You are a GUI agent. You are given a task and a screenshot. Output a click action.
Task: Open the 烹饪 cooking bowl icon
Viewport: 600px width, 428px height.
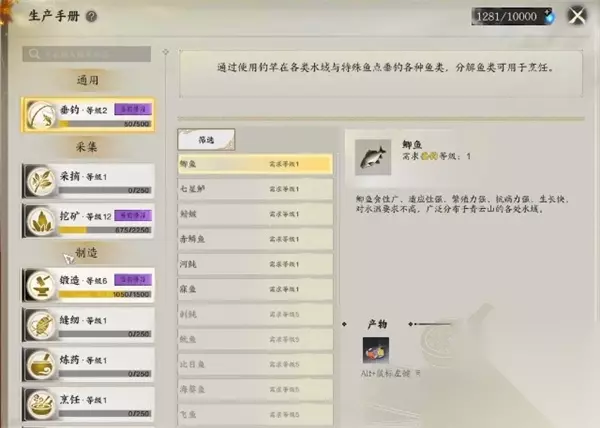click(41, 405)
